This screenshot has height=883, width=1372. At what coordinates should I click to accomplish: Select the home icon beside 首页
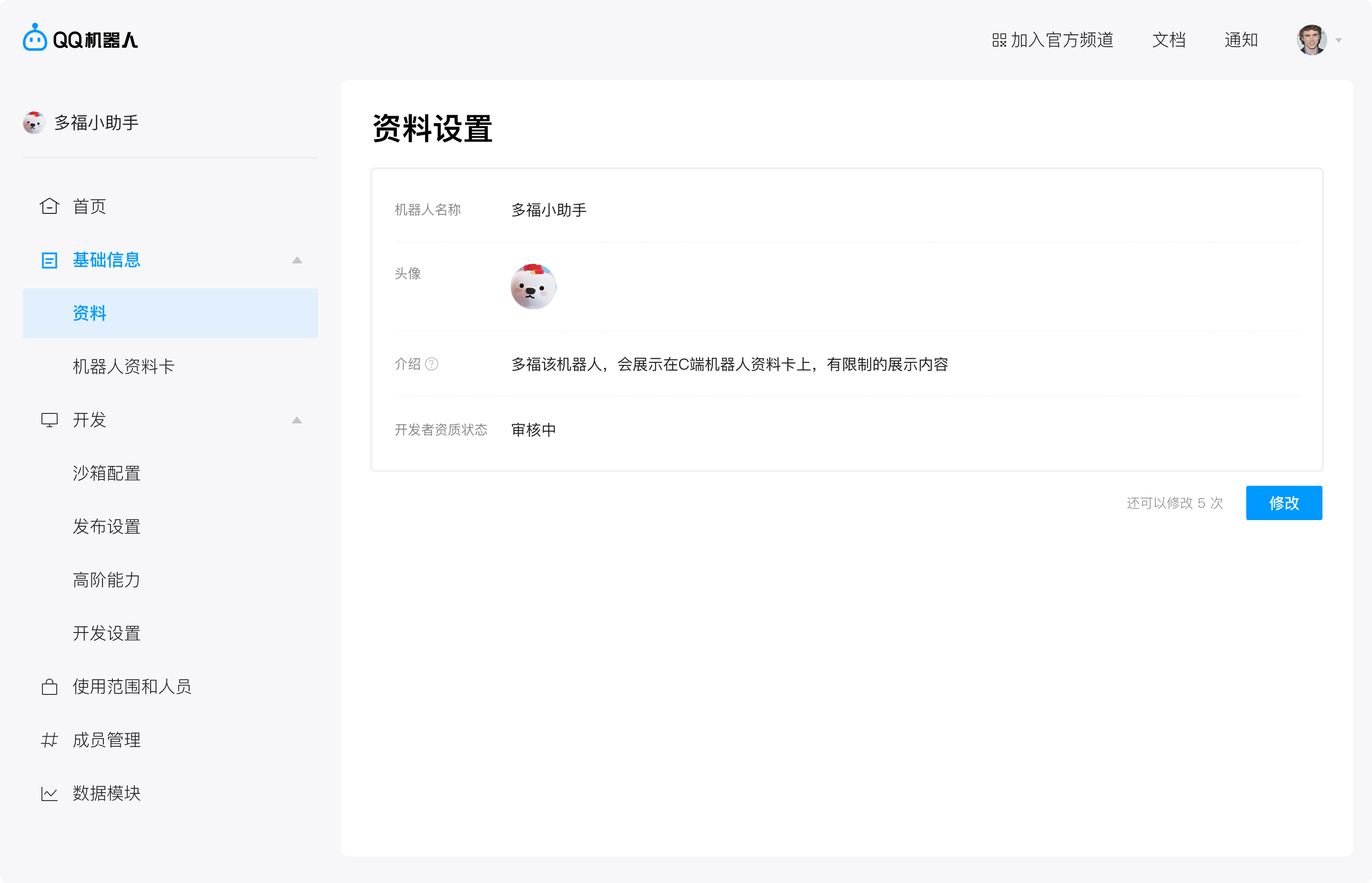click(50, 206)
